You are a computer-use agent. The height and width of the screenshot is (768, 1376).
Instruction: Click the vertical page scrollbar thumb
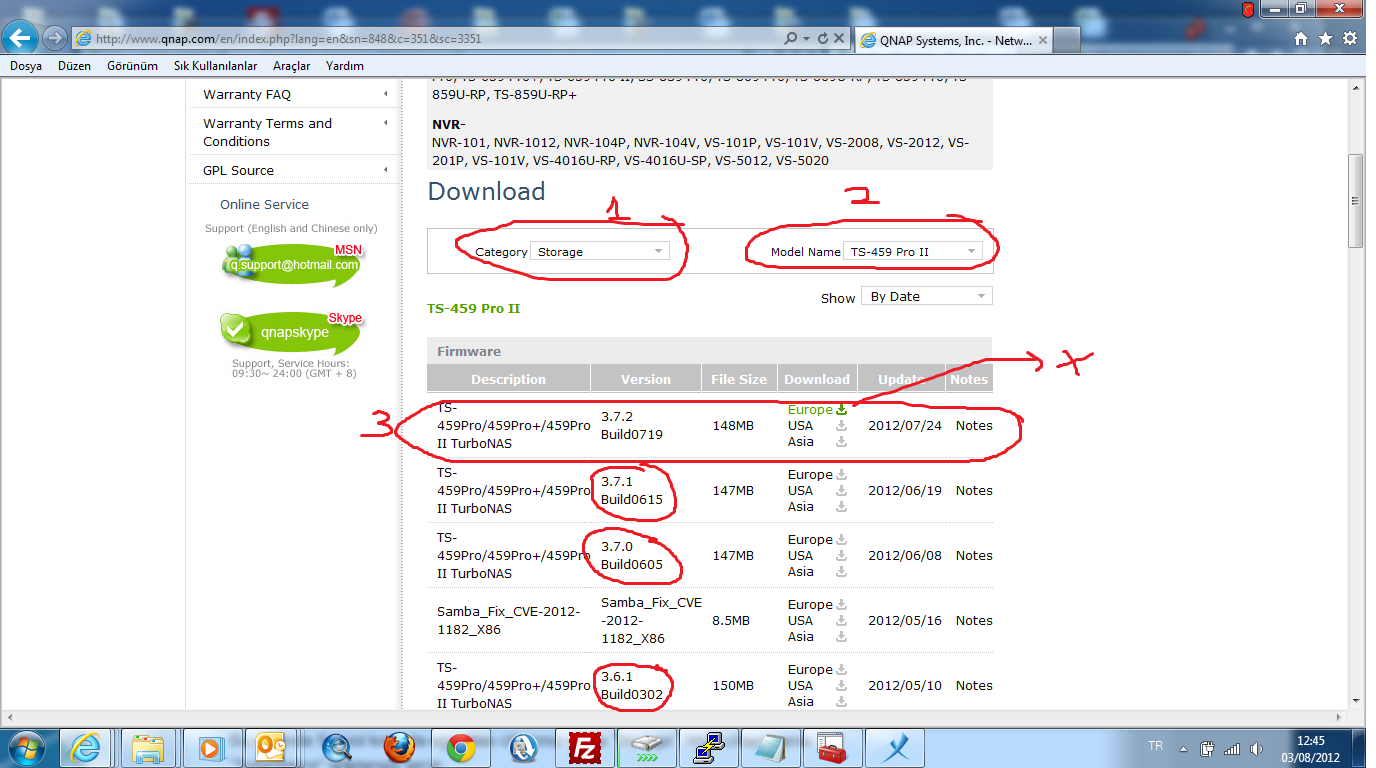tap(1356, 201)
